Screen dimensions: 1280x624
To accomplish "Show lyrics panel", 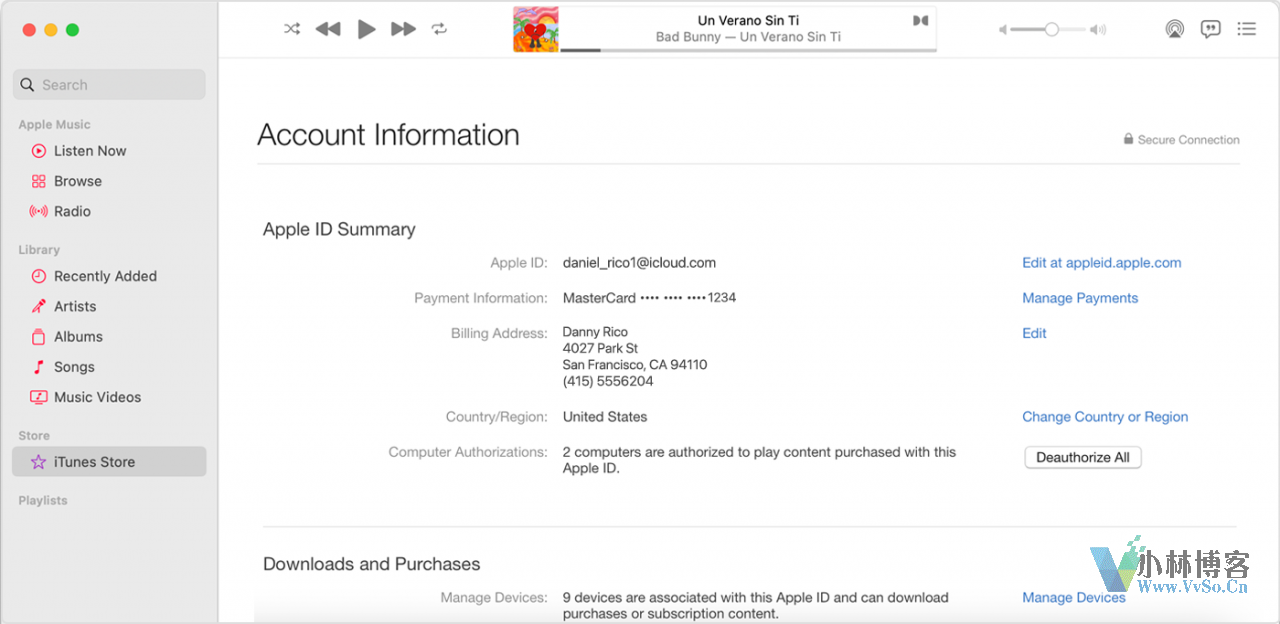I will coord(1211,29).
